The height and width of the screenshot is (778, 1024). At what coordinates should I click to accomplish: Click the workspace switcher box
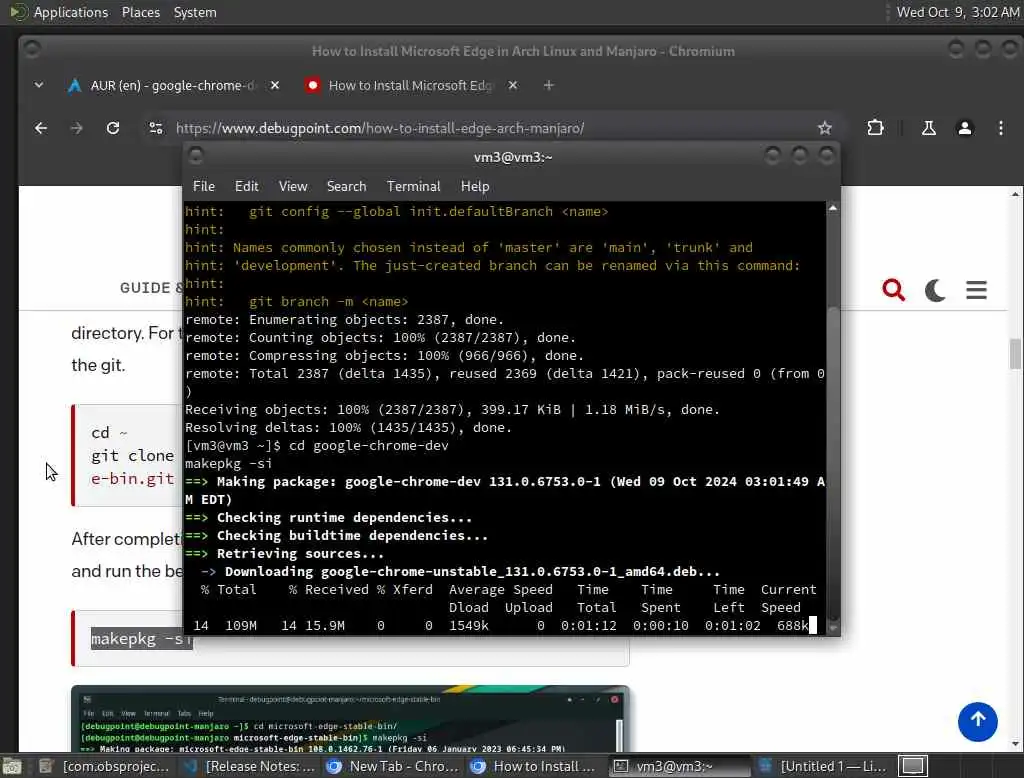(x=913, y=766)
